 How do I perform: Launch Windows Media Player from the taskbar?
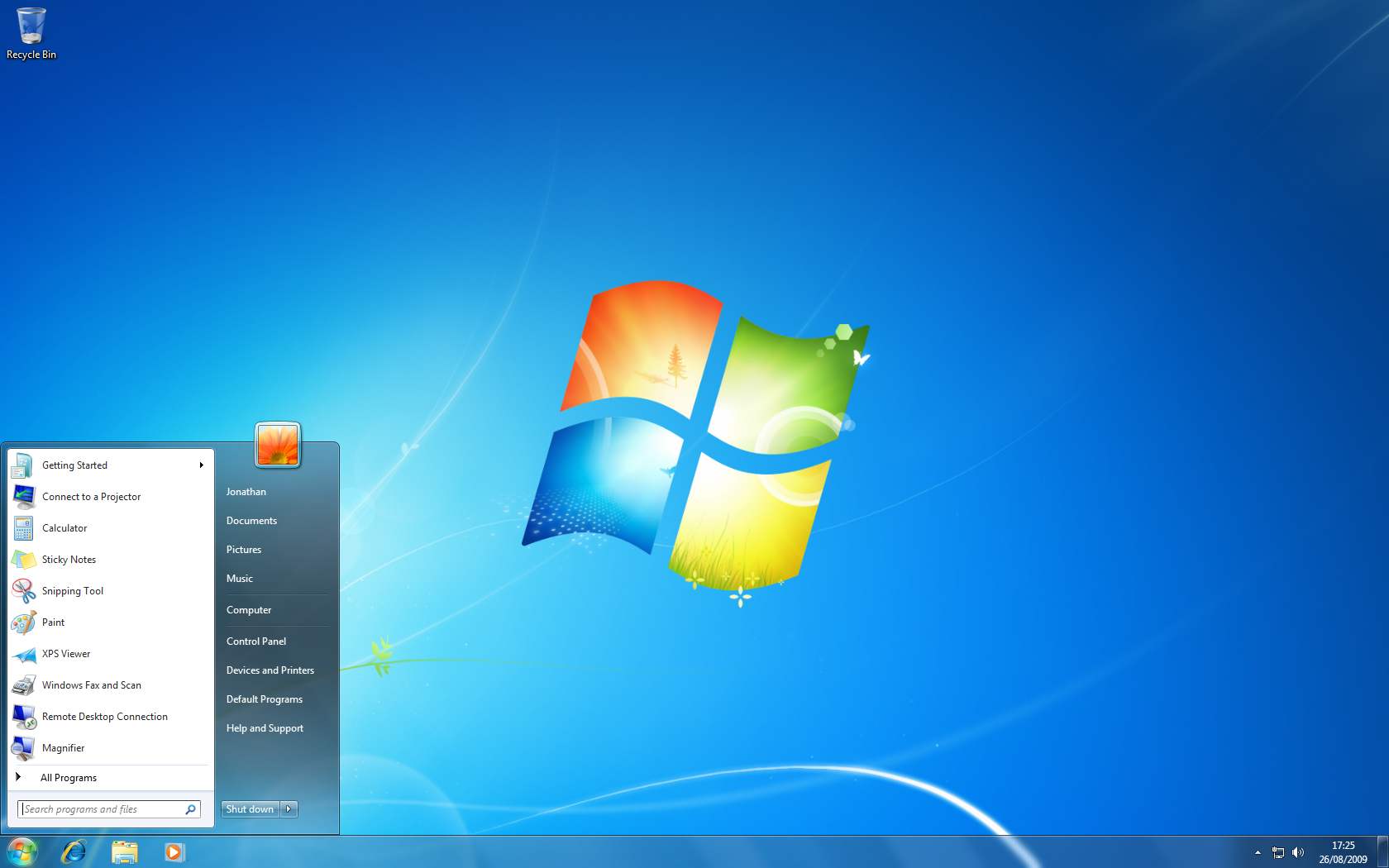click(x=174, y=851)
